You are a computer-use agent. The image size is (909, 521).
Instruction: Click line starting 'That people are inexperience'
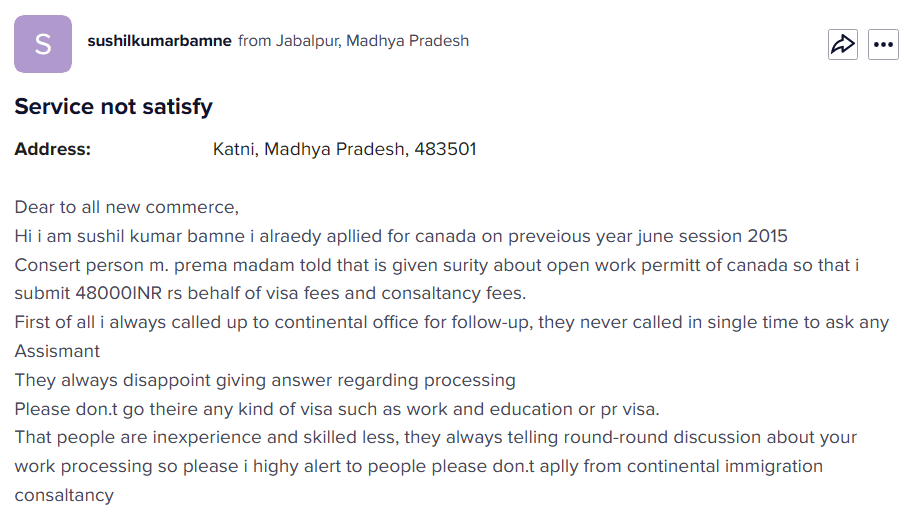(x=435, y=437)
